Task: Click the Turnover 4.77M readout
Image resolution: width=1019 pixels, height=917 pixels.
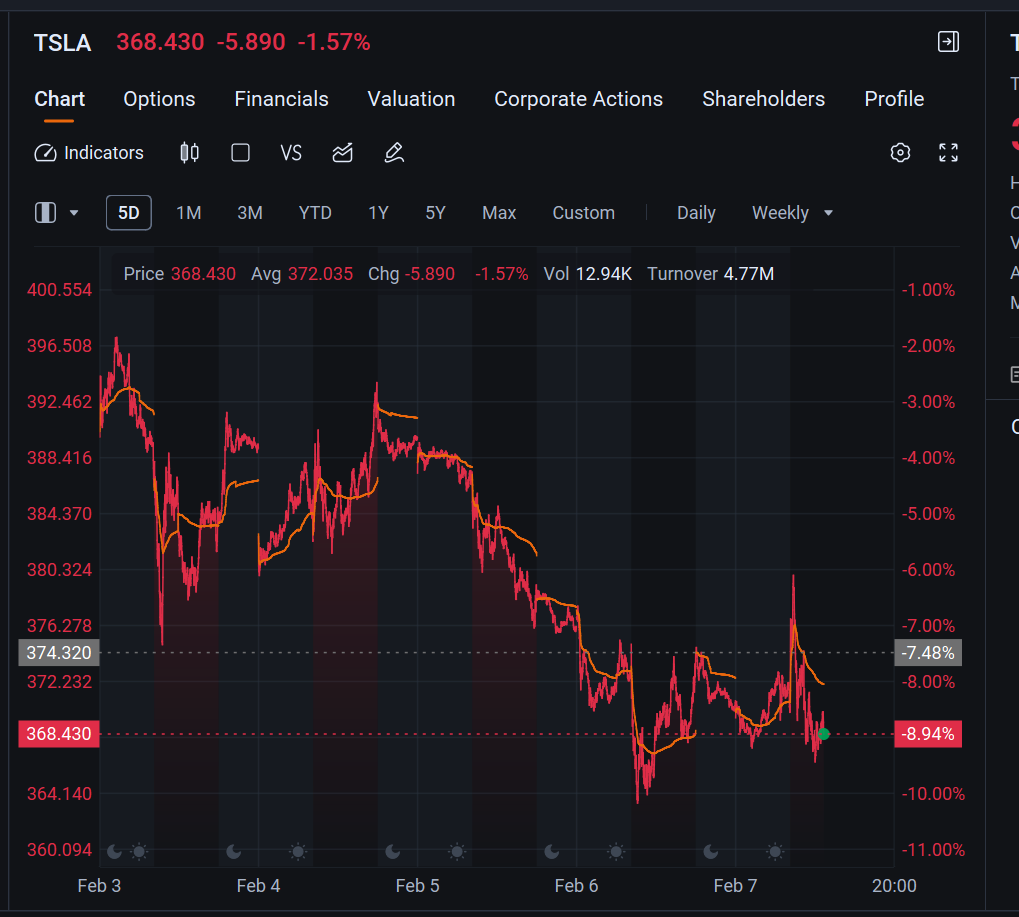Action: (710, 274)
